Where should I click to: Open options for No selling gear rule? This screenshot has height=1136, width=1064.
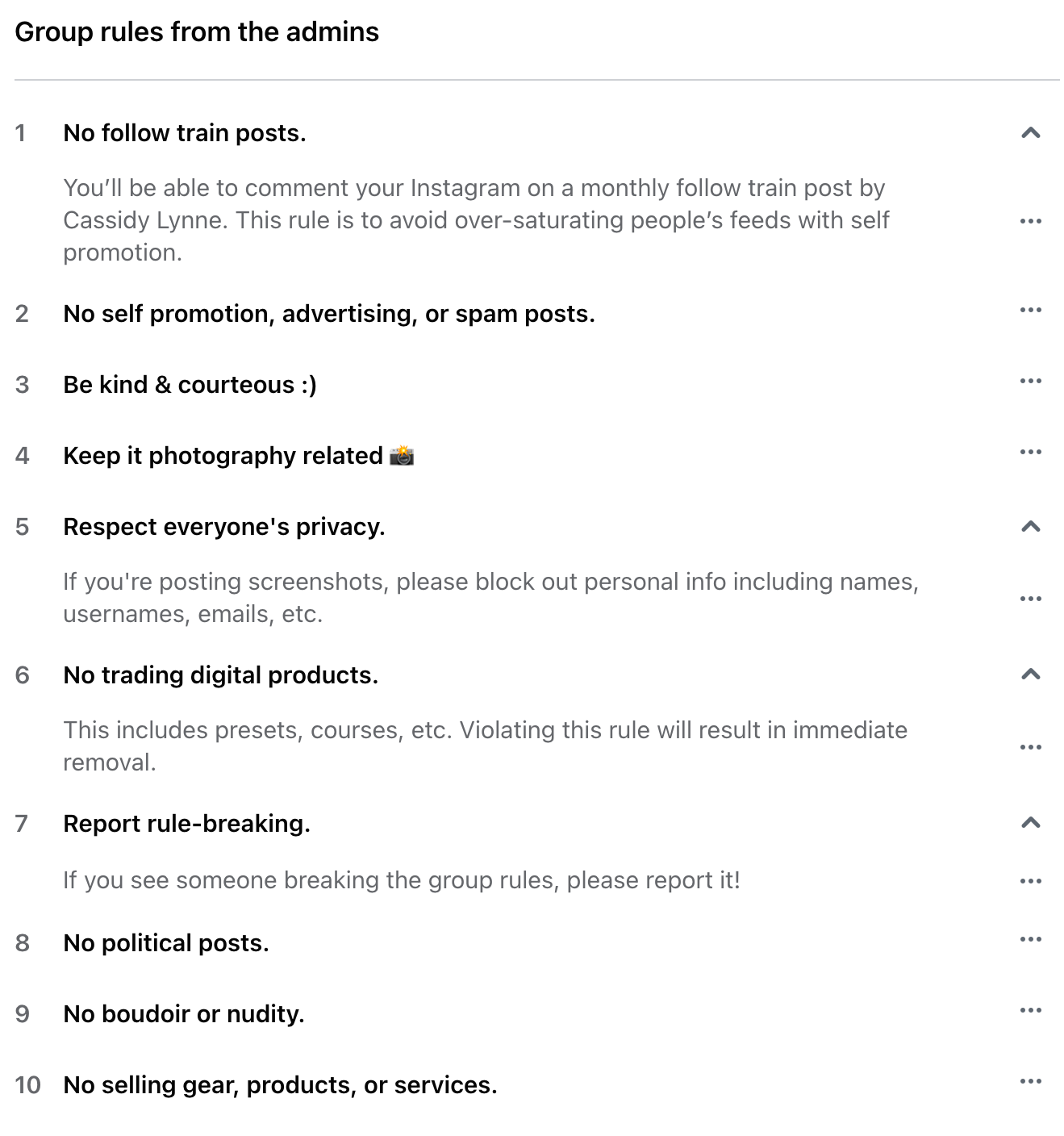coord(1030,1081)
